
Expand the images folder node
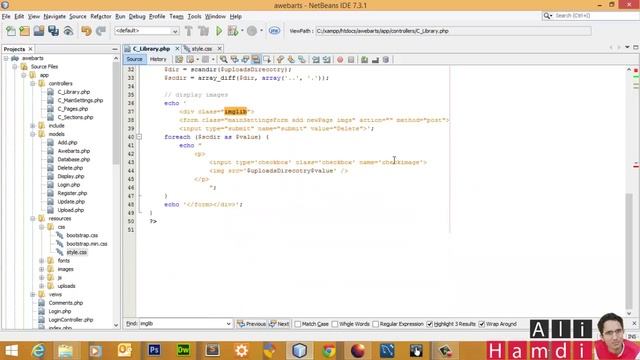coord(41,269)
